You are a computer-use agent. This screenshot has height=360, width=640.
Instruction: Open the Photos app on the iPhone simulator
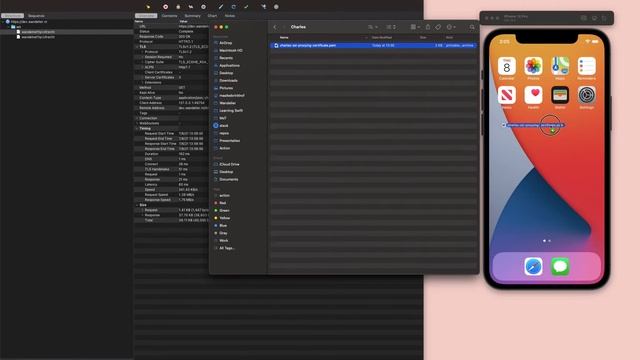533,66
